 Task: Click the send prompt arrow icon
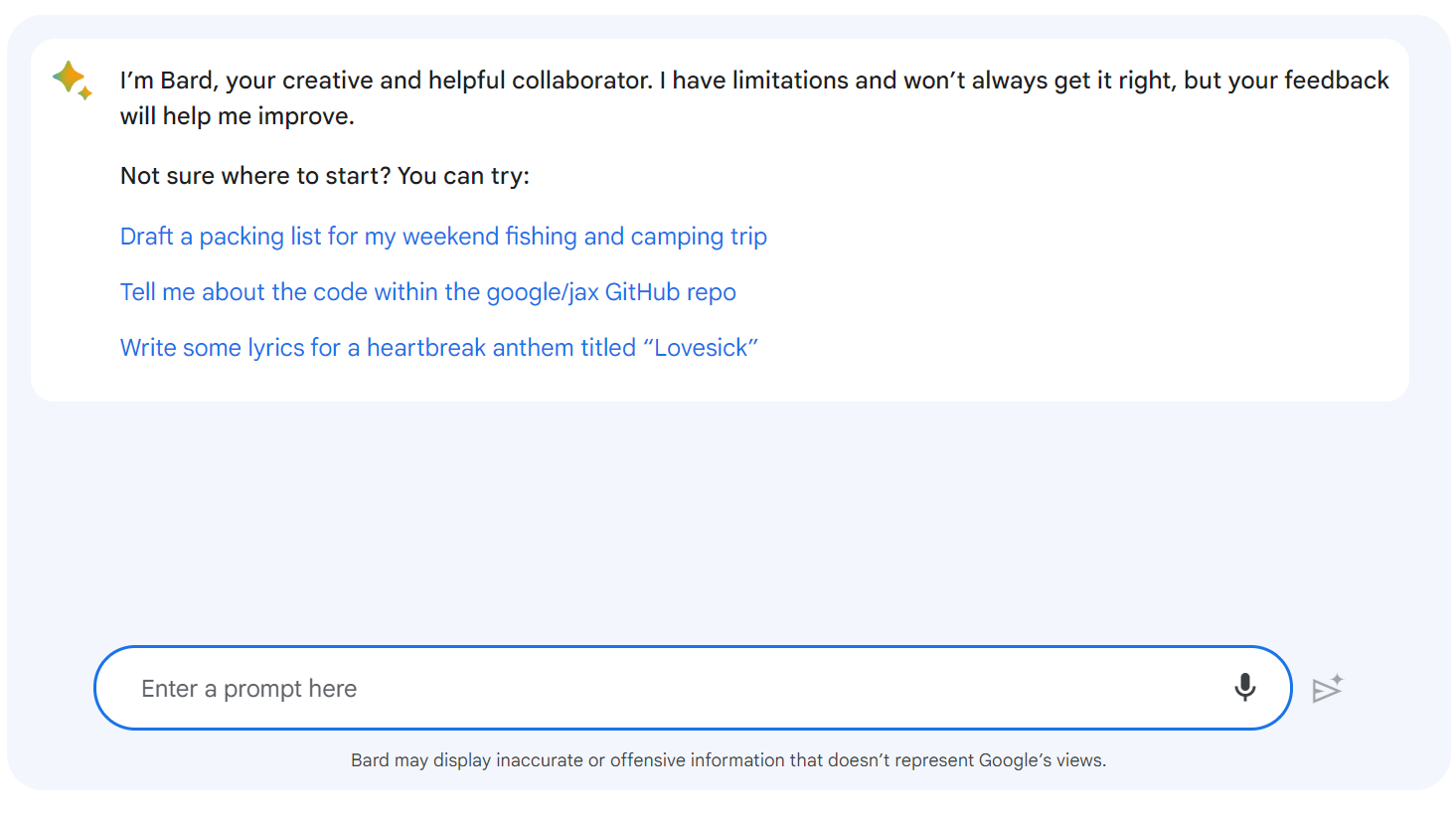(1328, 688)
